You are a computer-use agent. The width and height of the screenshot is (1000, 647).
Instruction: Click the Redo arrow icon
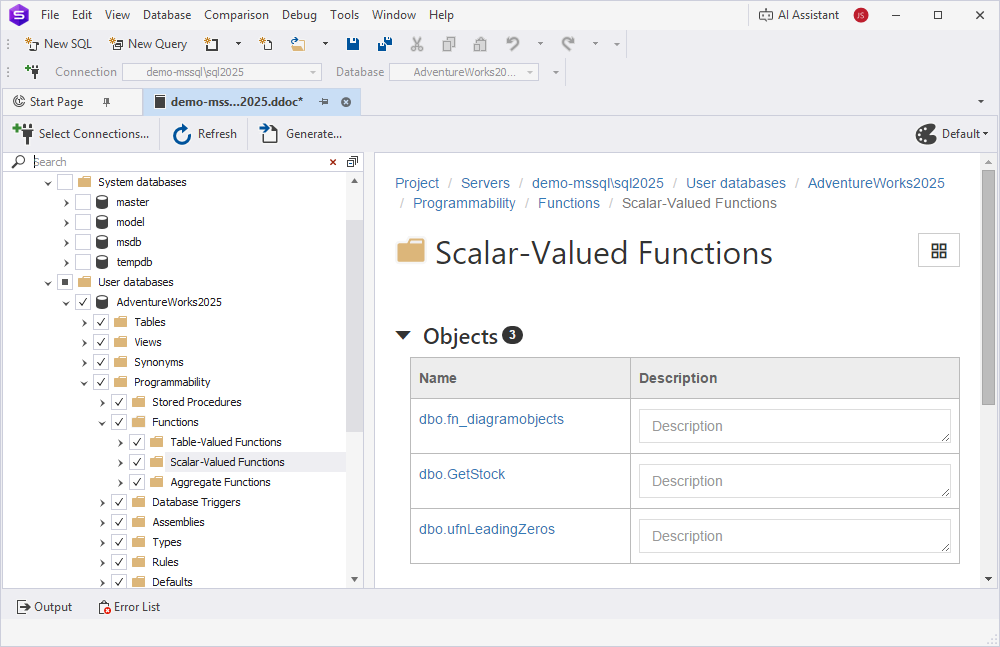pos(568,44)
